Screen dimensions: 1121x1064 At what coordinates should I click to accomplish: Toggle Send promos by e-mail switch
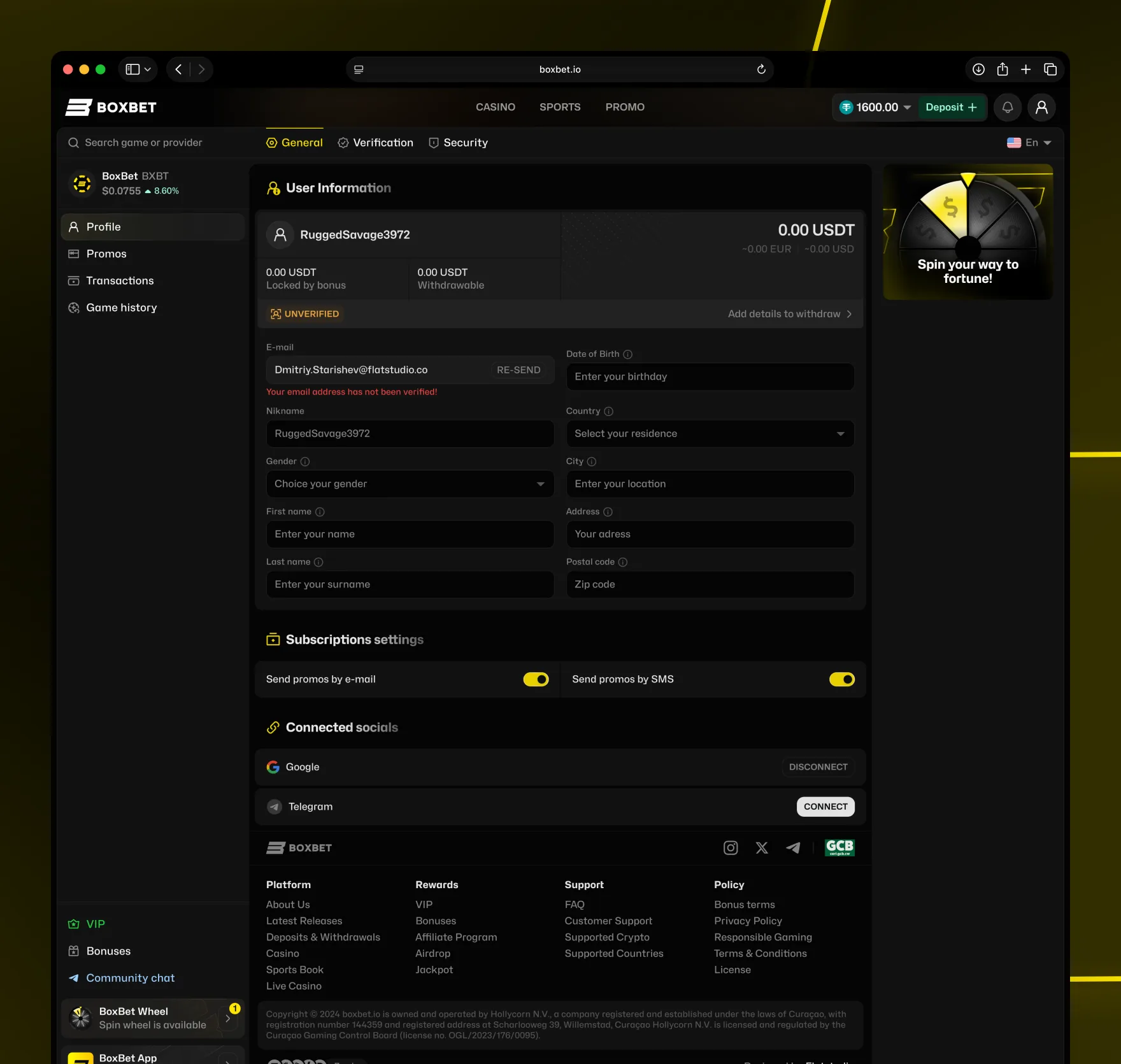point(536,680)
